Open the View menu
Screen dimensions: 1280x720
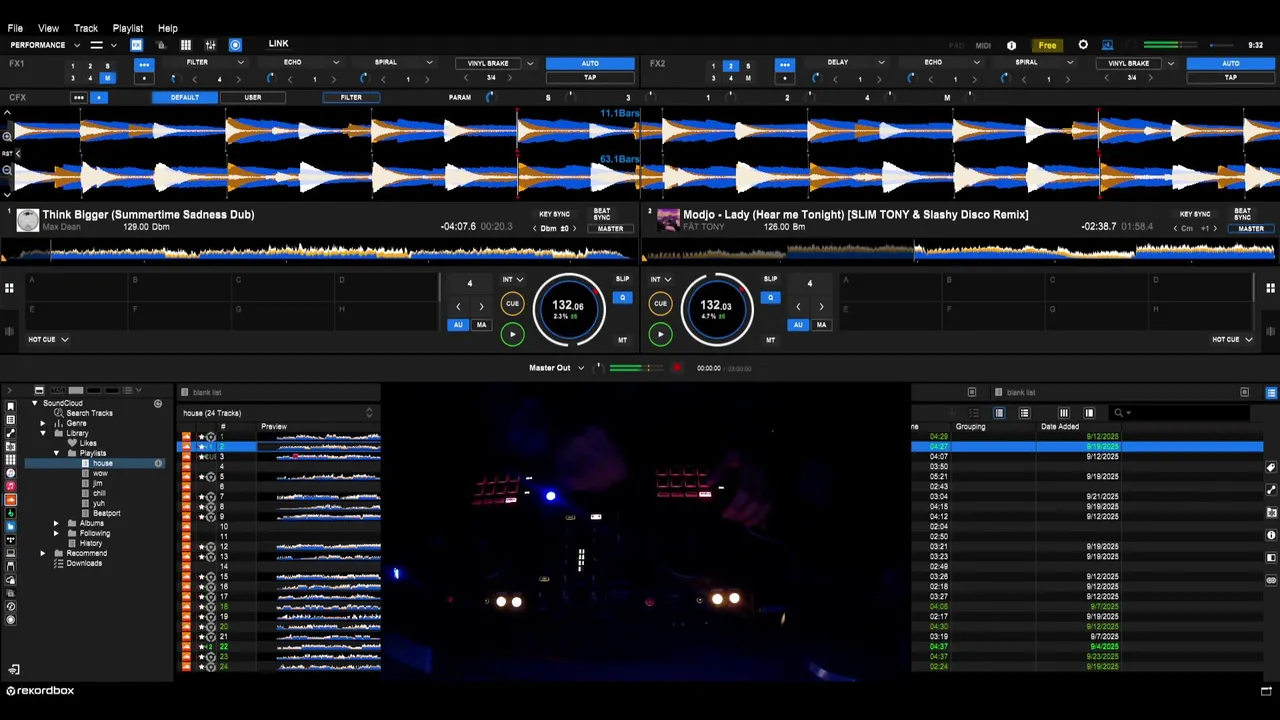coord(48,28)
